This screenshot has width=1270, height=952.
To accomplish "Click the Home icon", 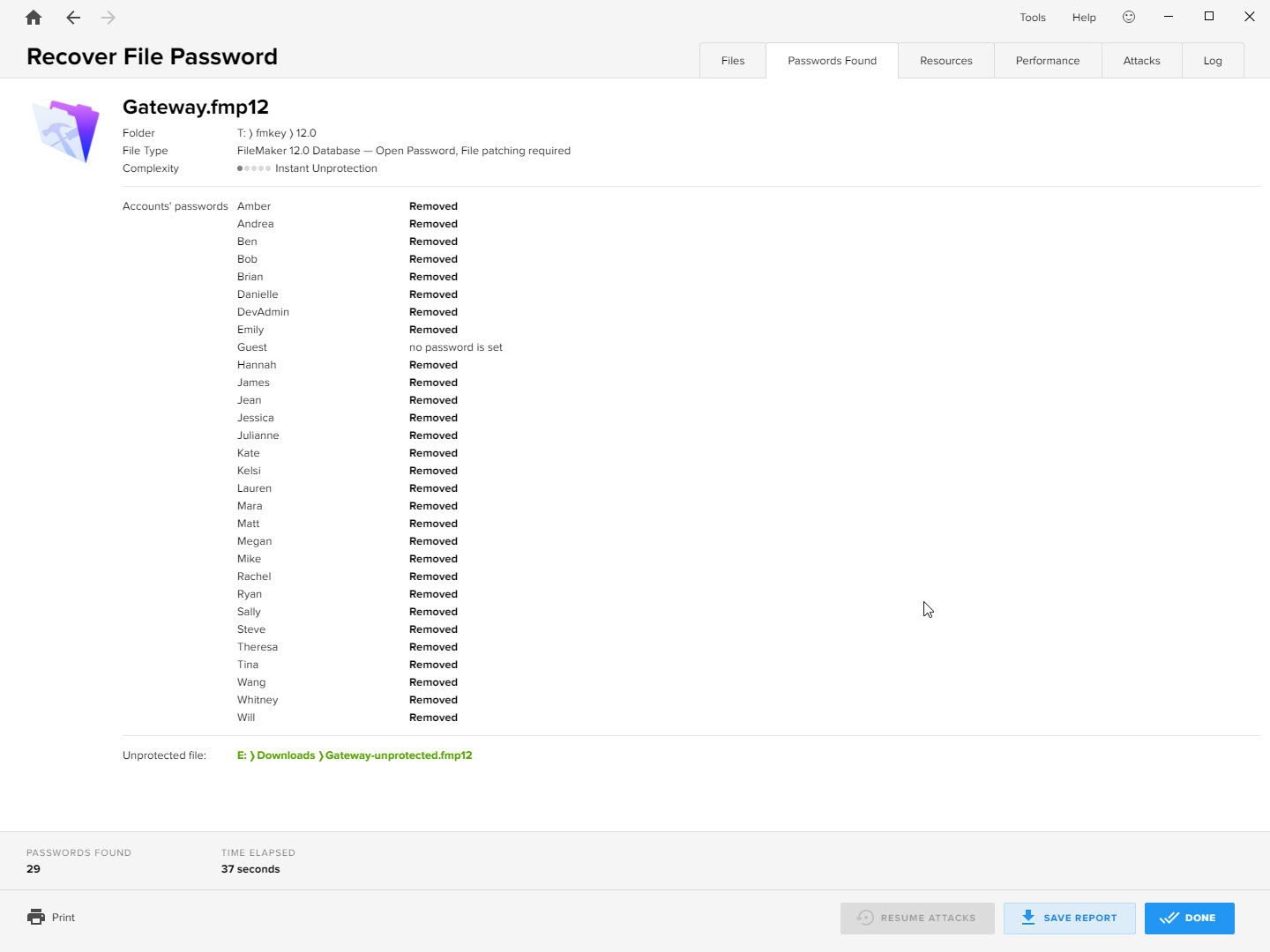I will point(34,18).
